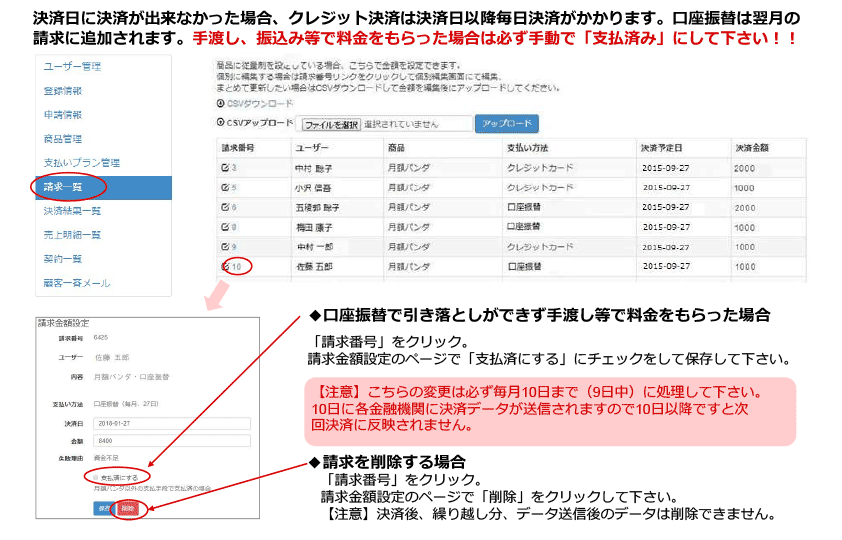The width and height of the screenshot is (842, 540).
Task: Click the user cell 中村 聡子
Action: coord(314,169)
